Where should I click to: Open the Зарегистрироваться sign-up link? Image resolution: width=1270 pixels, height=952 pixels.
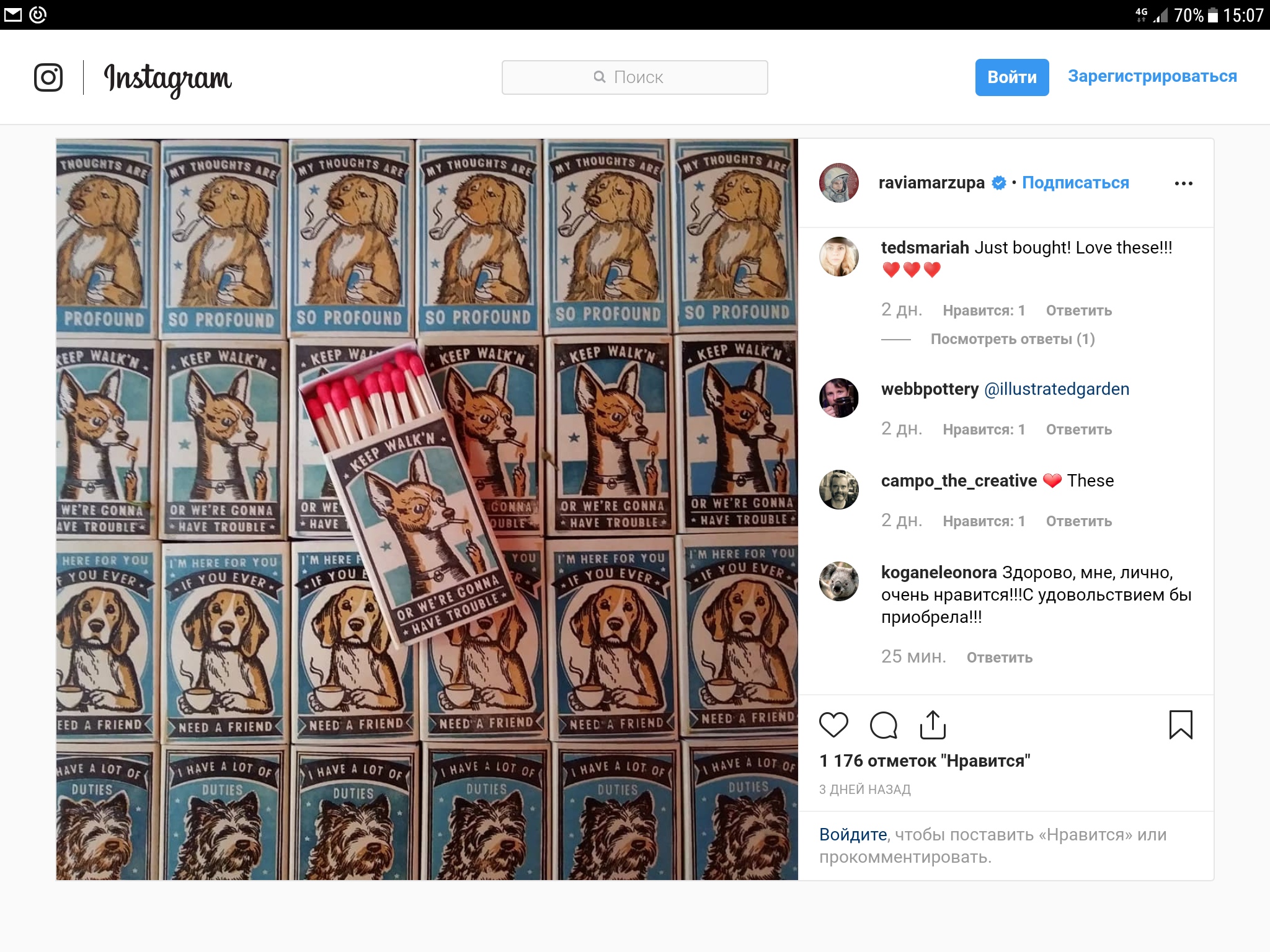click(x=1152, y=76)
